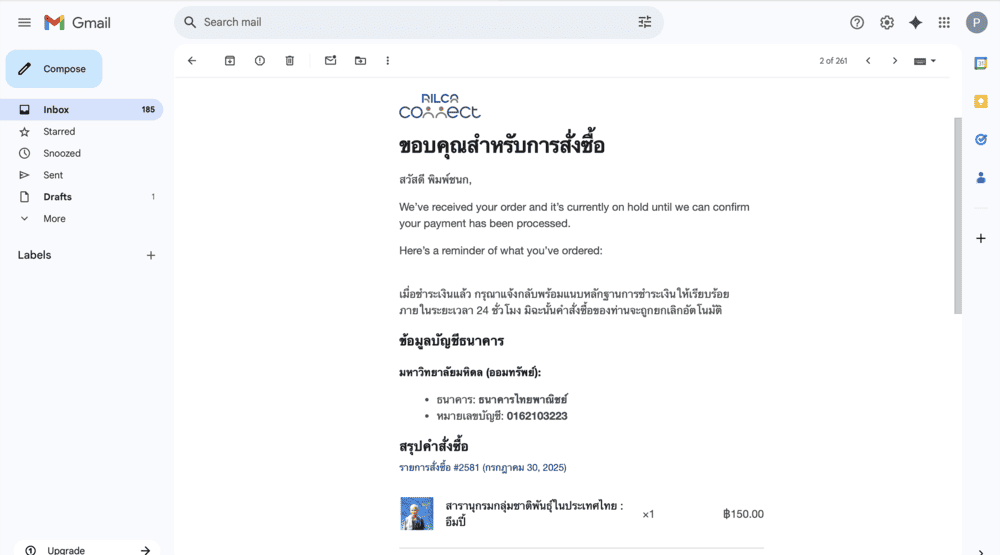Click the email vertical scrollbar
This screenshot has width=1000, height=555.
958,216
